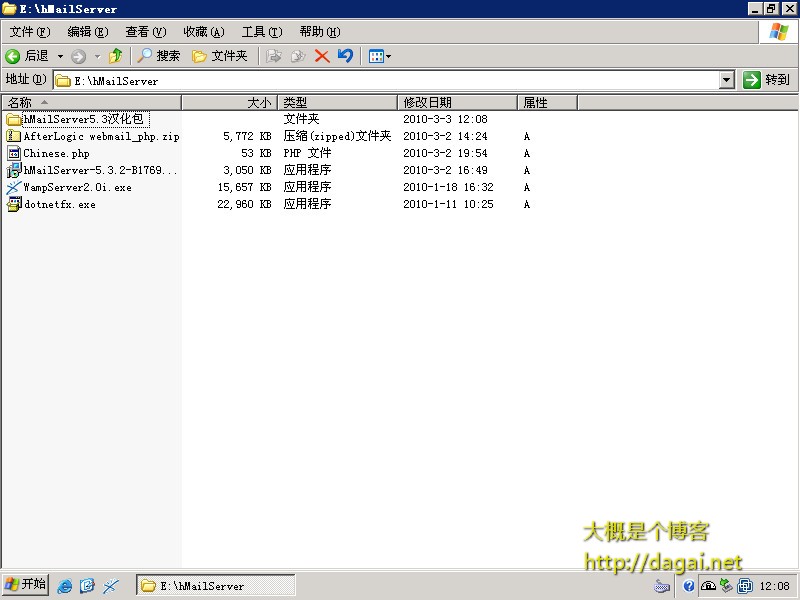The height and width of the screenshot is (600, 800).
Task: Click the Start (开始) button
Action: 26,585
